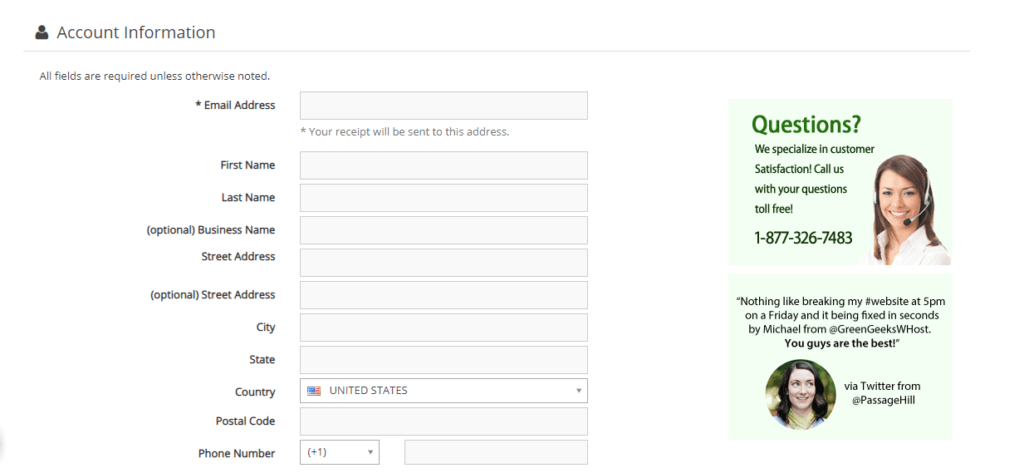Focus the Phone Number entry field
1024x473 pixels.
pos(495,453)
